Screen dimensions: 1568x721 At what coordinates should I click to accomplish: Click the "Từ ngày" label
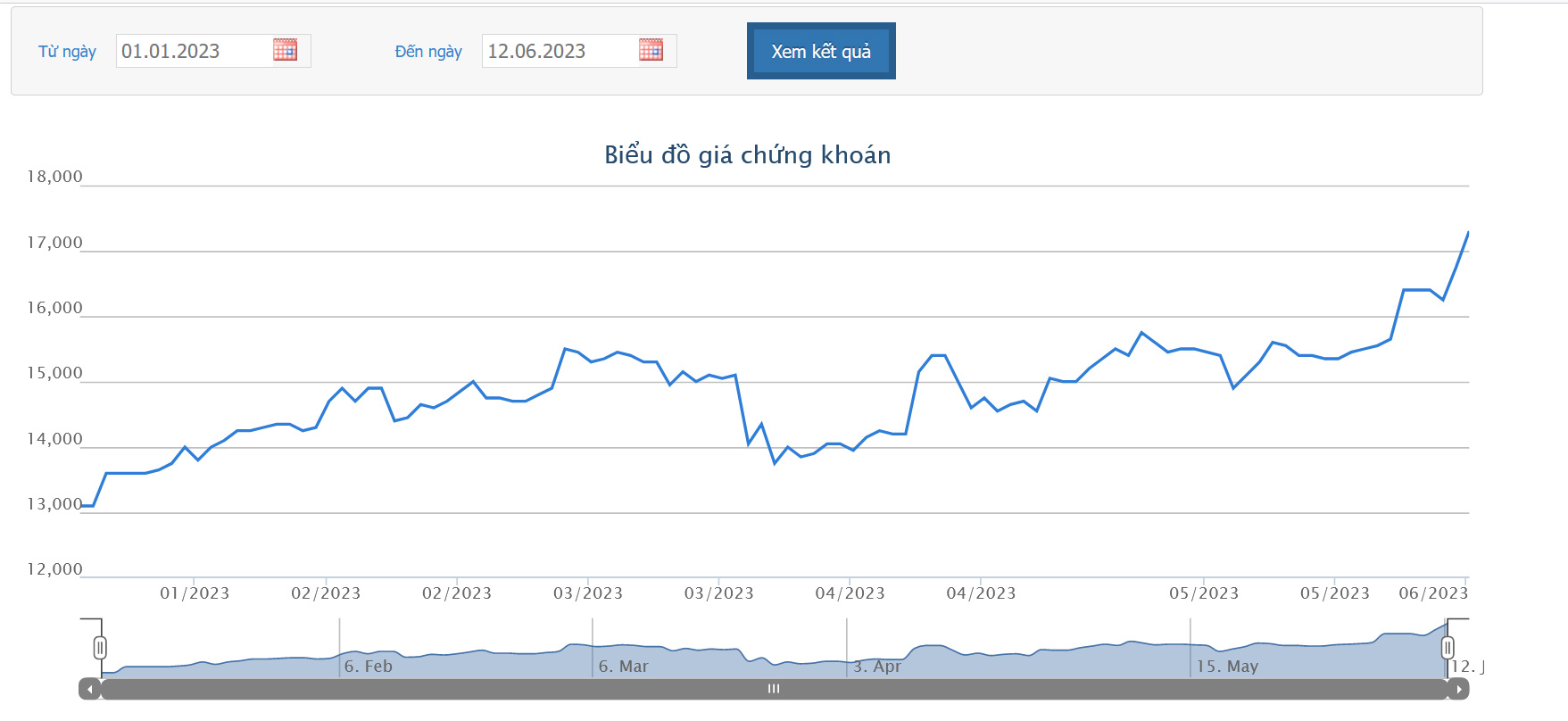tap(67, 52)
